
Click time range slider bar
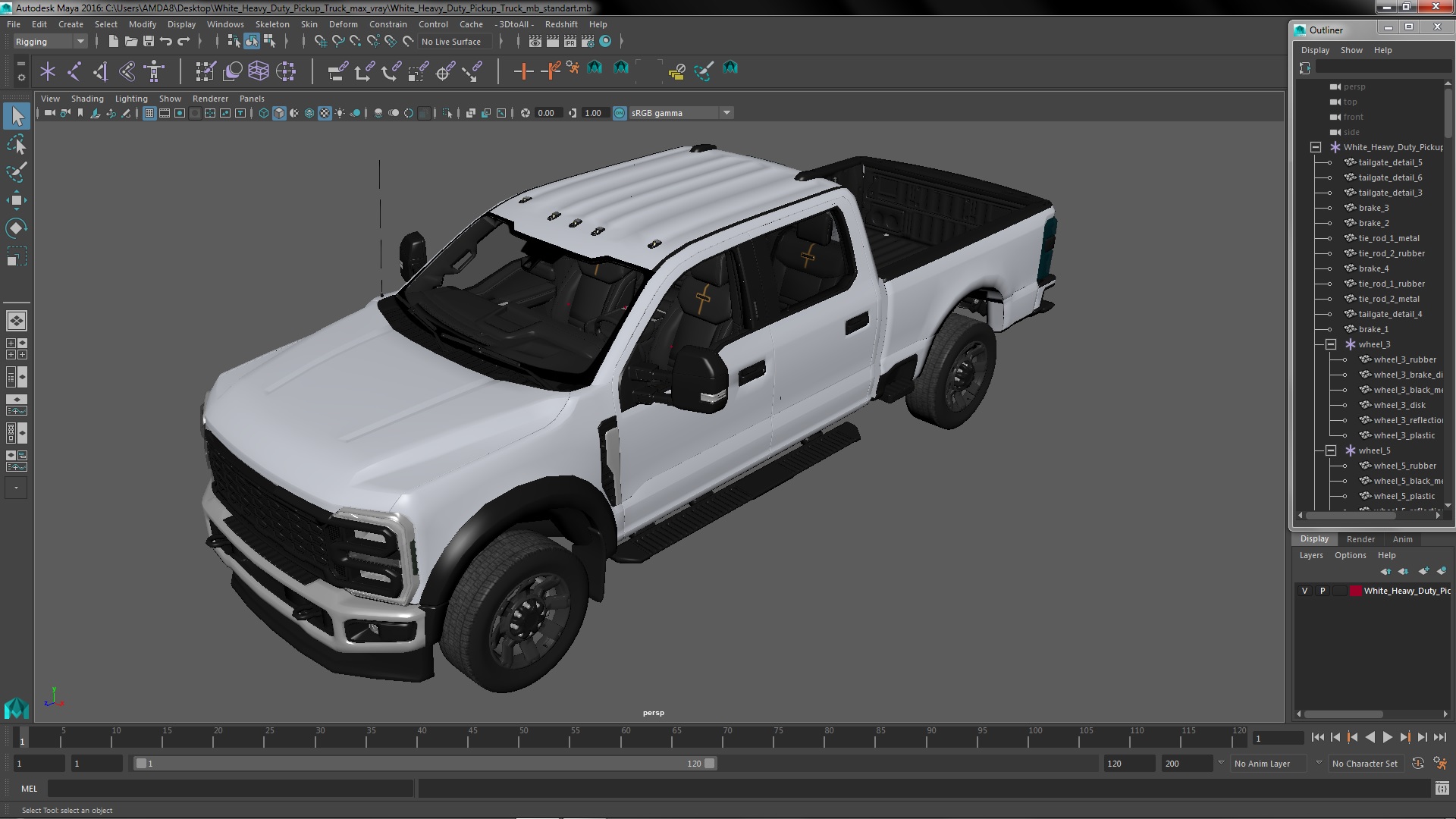[425, 764]
